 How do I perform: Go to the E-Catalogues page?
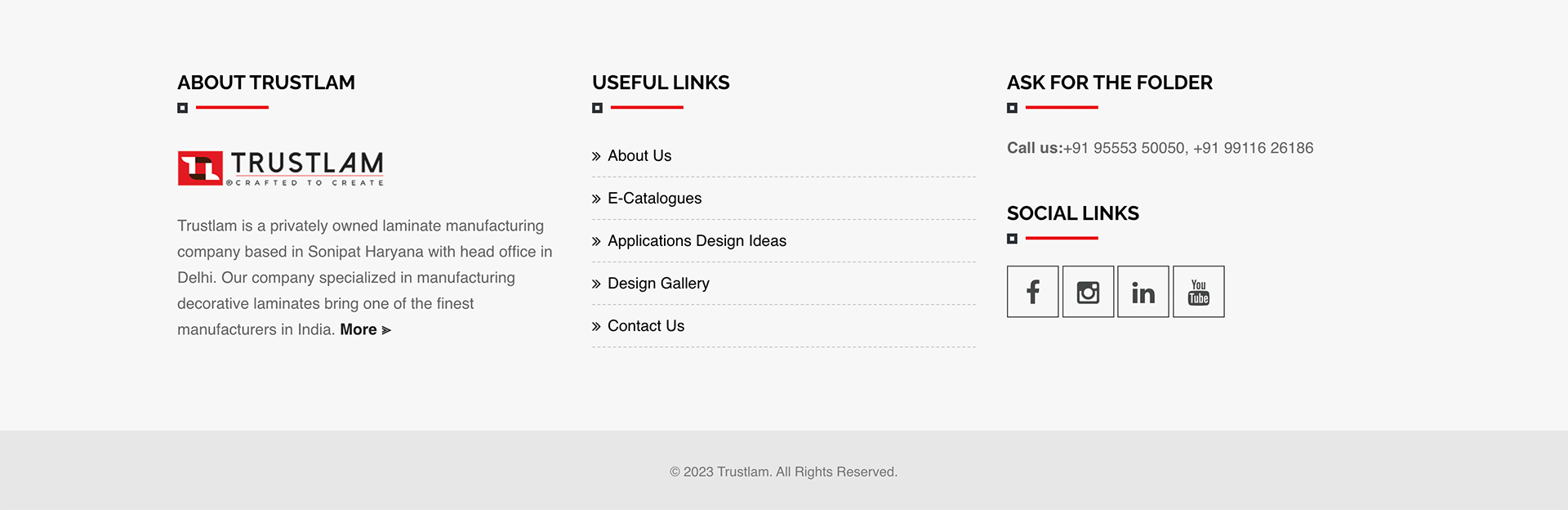point(654,199)
